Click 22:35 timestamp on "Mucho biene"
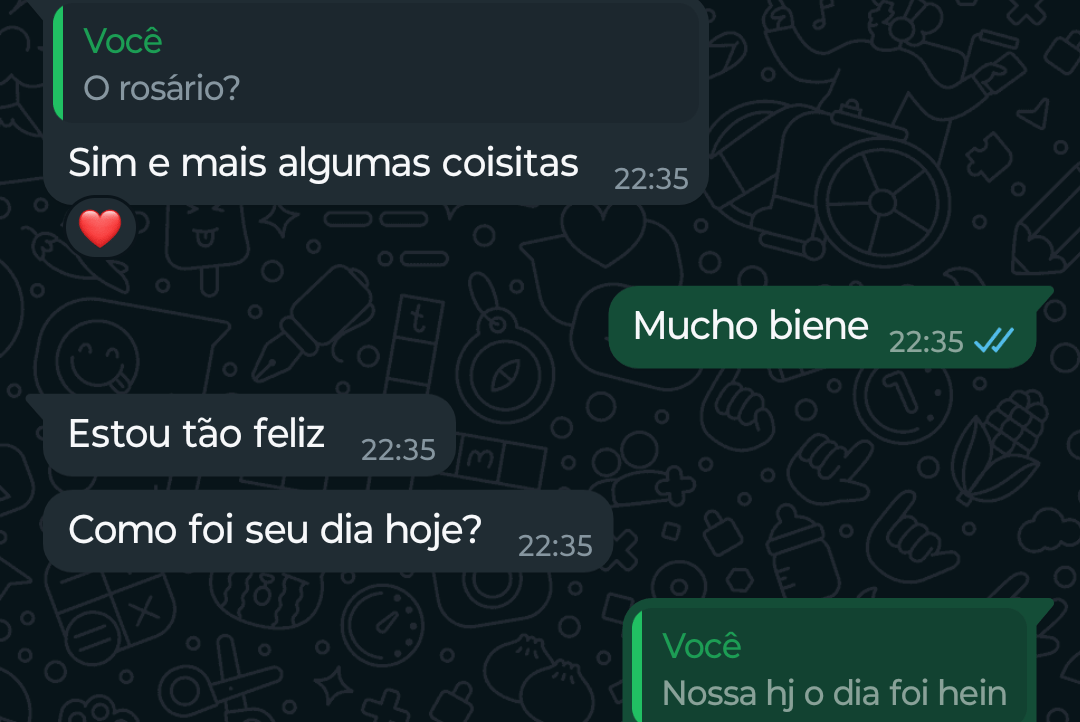Image resolution: width=1080 pixels, height=722 pixels. (926, 343)
